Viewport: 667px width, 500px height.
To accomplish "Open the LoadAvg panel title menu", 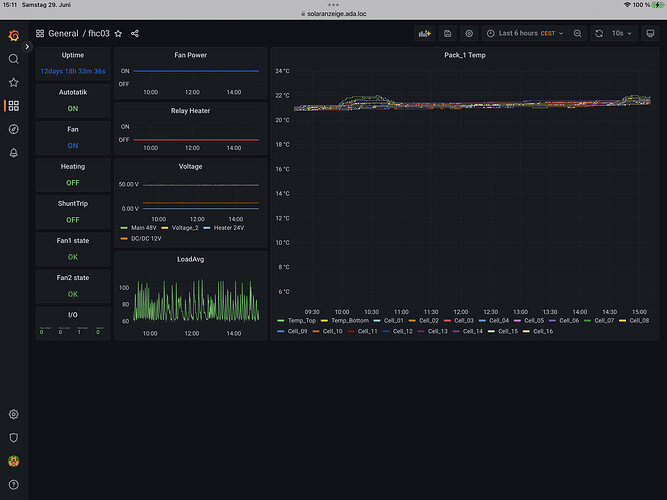I will click(190, 259).
